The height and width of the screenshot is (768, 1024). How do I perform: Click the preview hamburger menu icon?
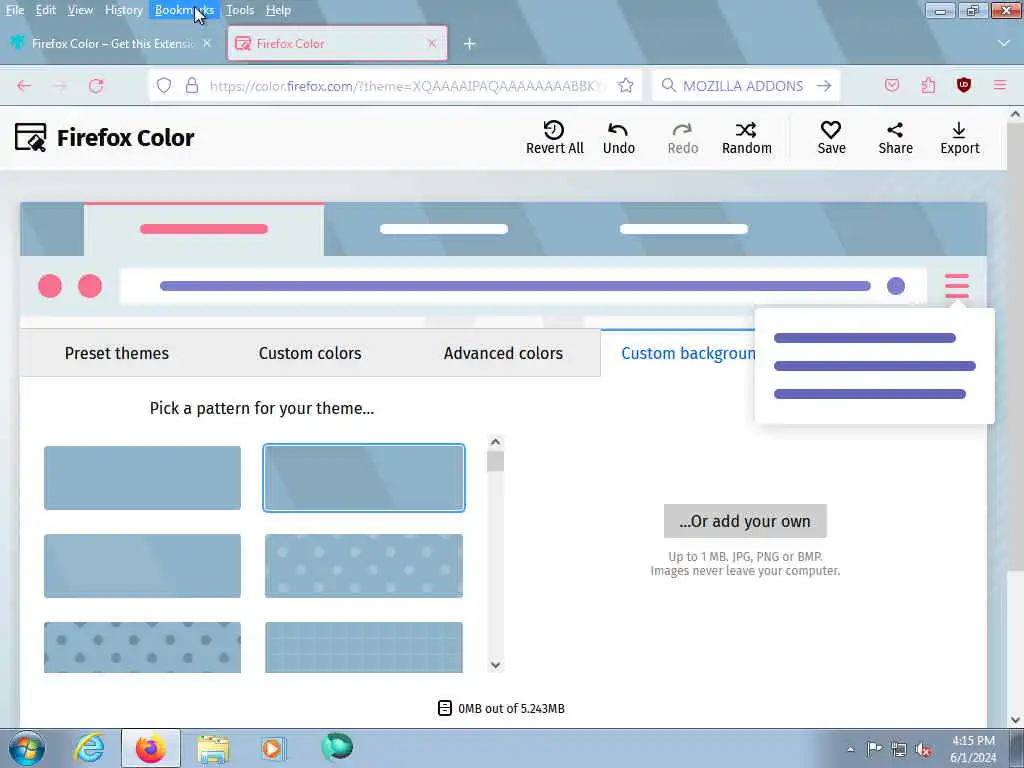(x=956, y=286)
